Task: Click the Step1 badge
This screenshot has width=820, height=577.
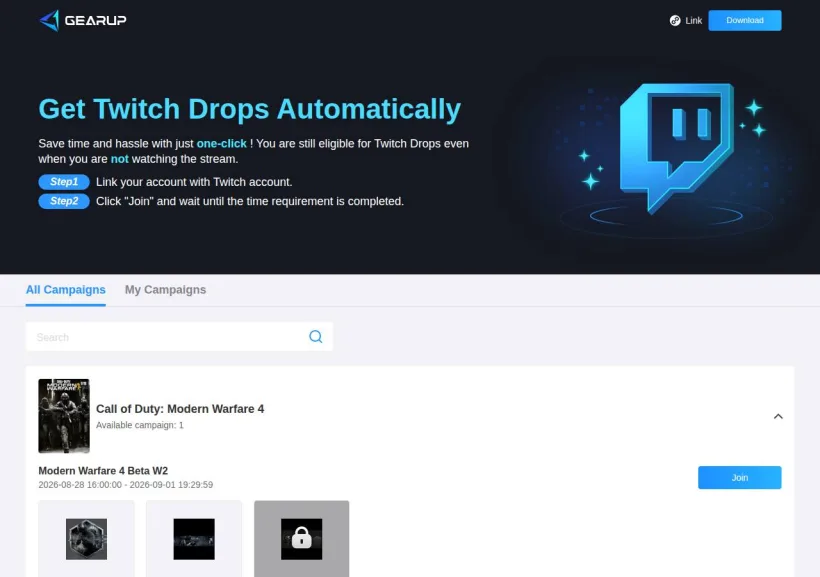Action: (64, 182)
